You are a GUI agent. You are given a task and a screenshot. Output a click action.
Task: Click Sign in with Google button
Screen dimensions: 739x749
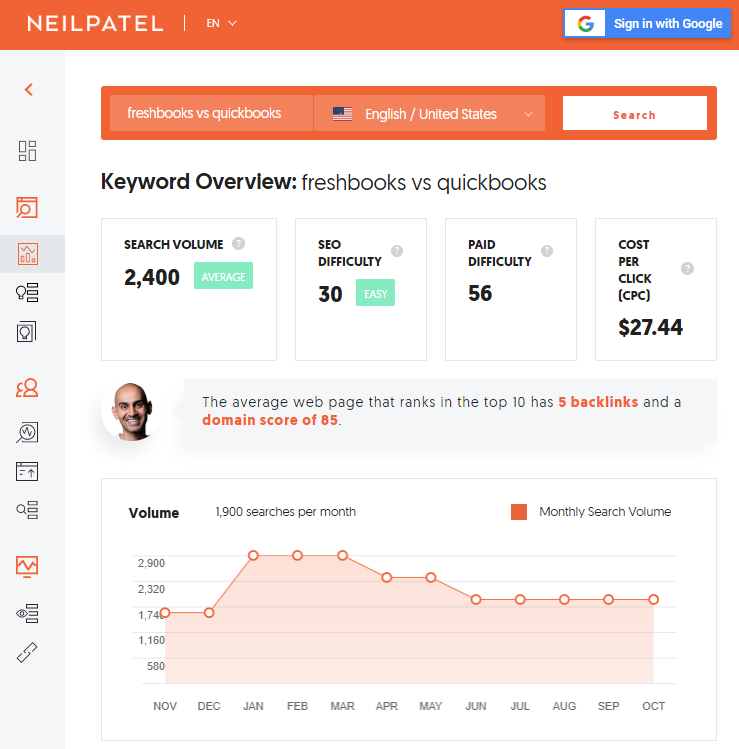[647, 23]
